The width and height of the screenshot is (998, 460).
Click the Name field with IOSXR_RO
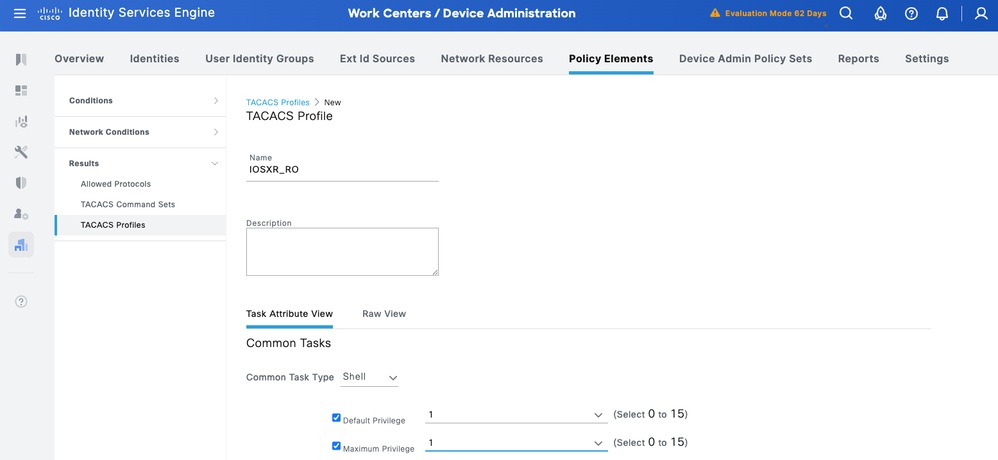tap(342, 170)
